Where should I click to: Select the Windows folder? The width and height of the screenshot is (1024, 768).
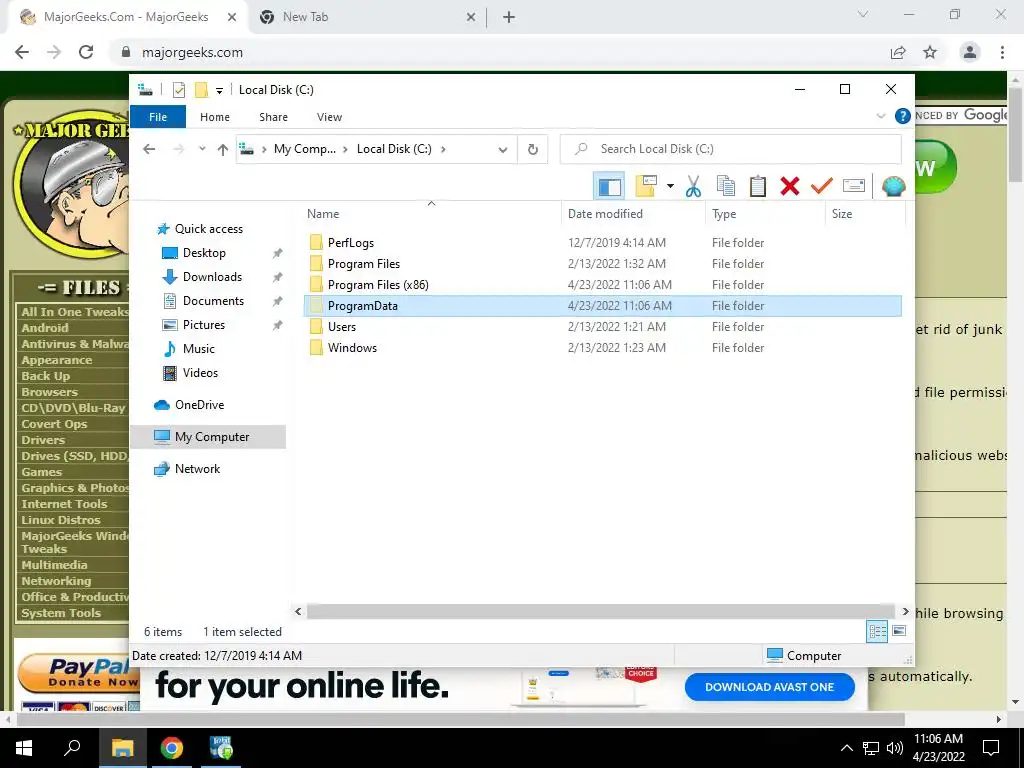[352, 347]
